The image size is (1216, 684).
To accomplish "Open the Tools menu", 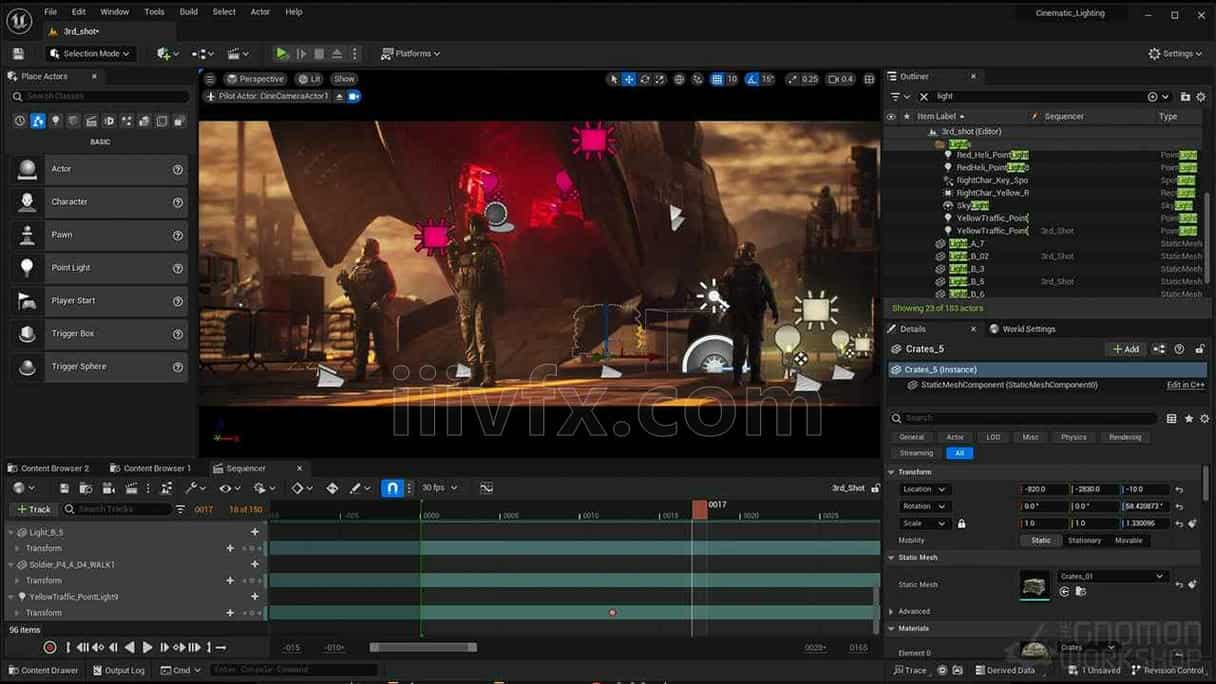I will click(154, 12).
